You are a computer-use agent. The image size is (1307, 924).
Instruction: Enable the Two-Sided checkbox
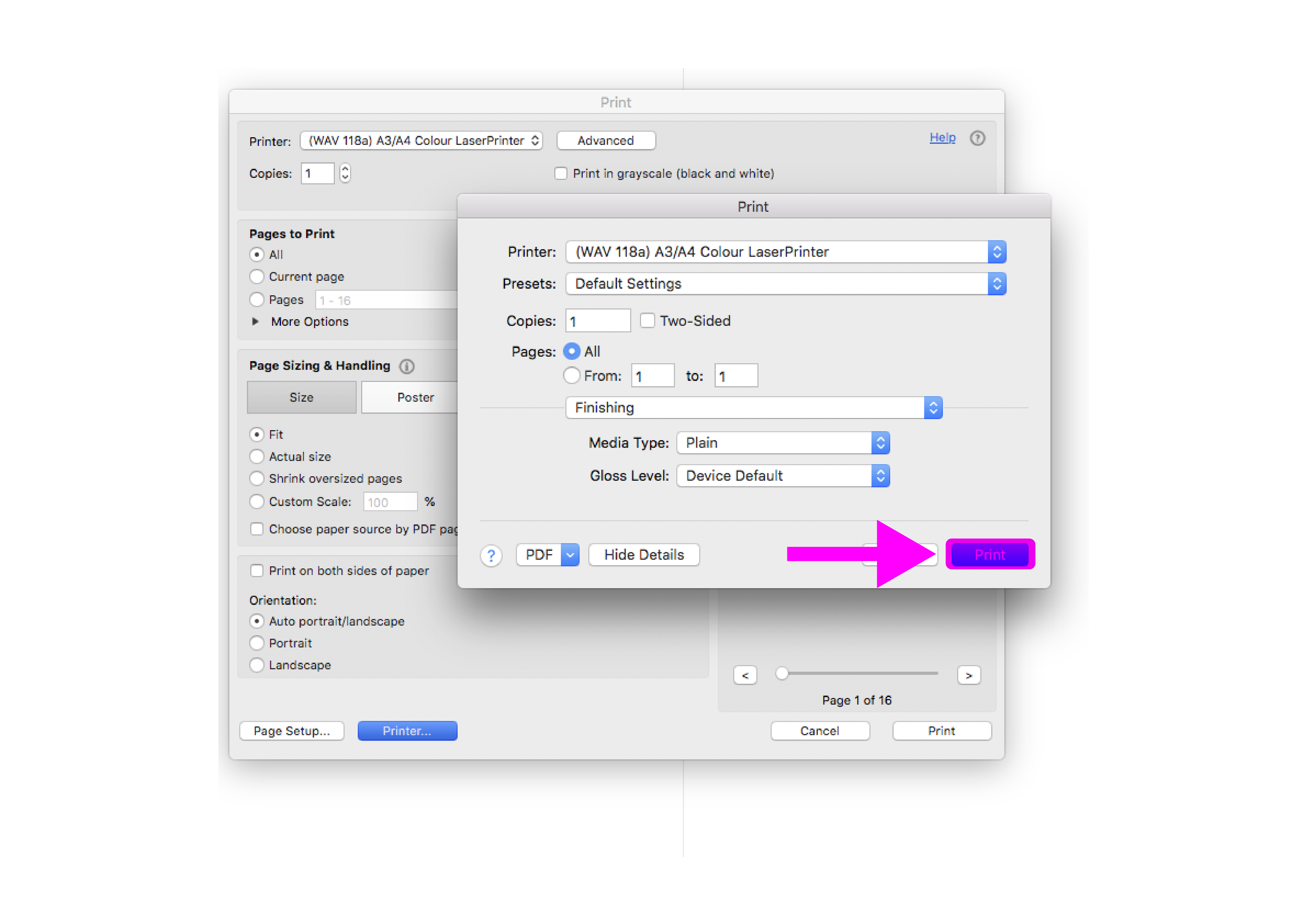coord(647,321)
